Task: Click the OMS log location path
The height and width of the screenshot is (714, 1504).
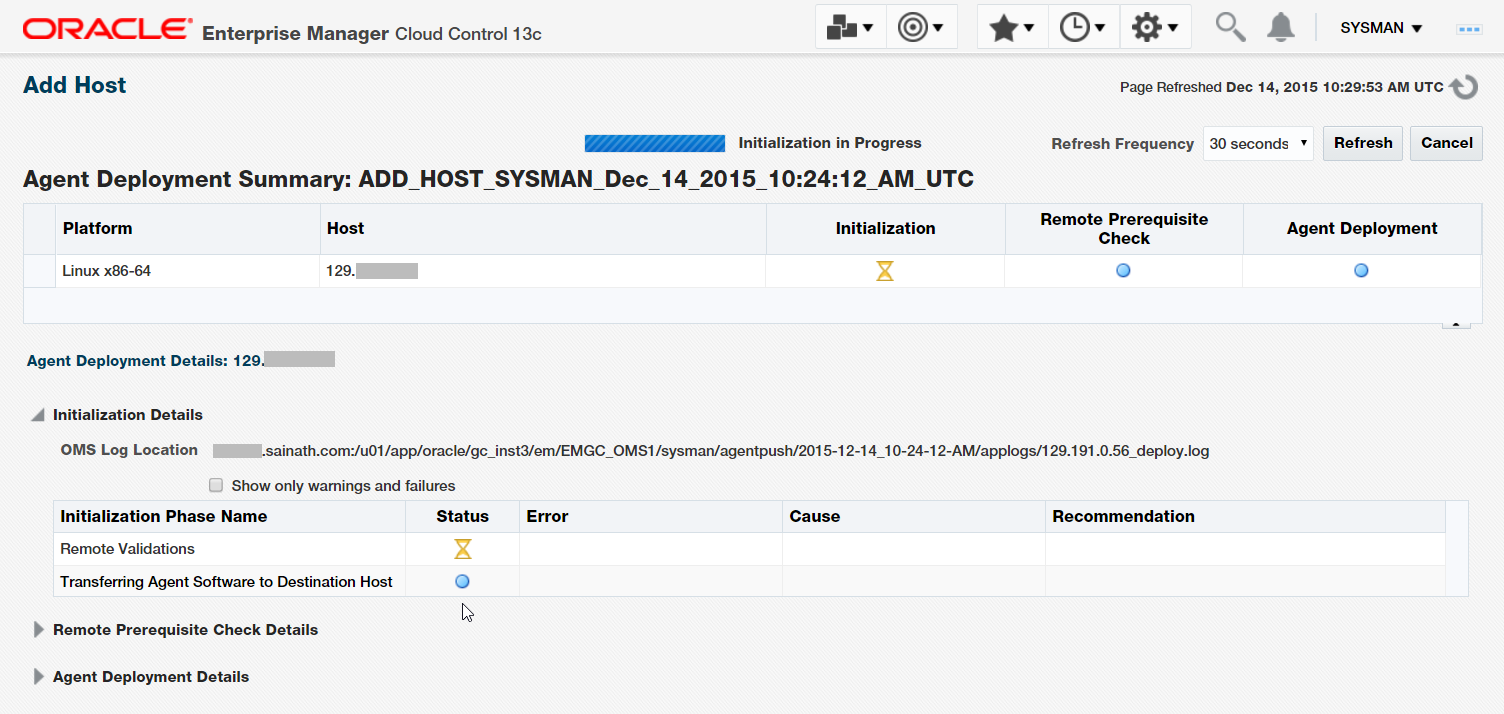Action: point(711,451)
